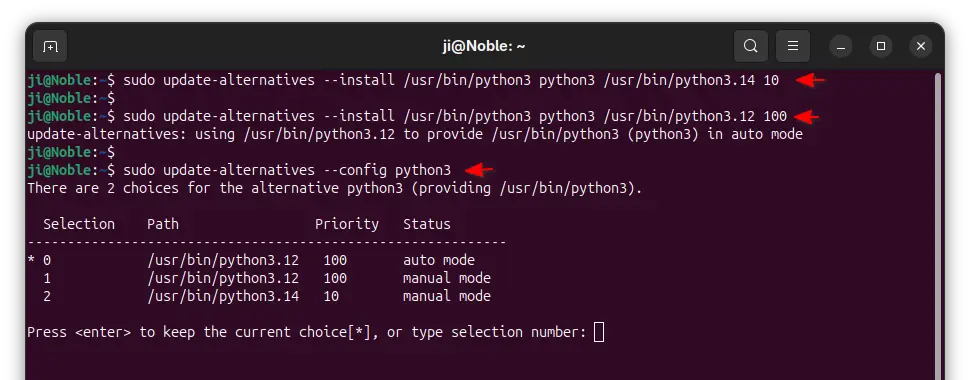970x380 pixels.
Task: Click the python3.14 install command line
Action: pos(403,80)
